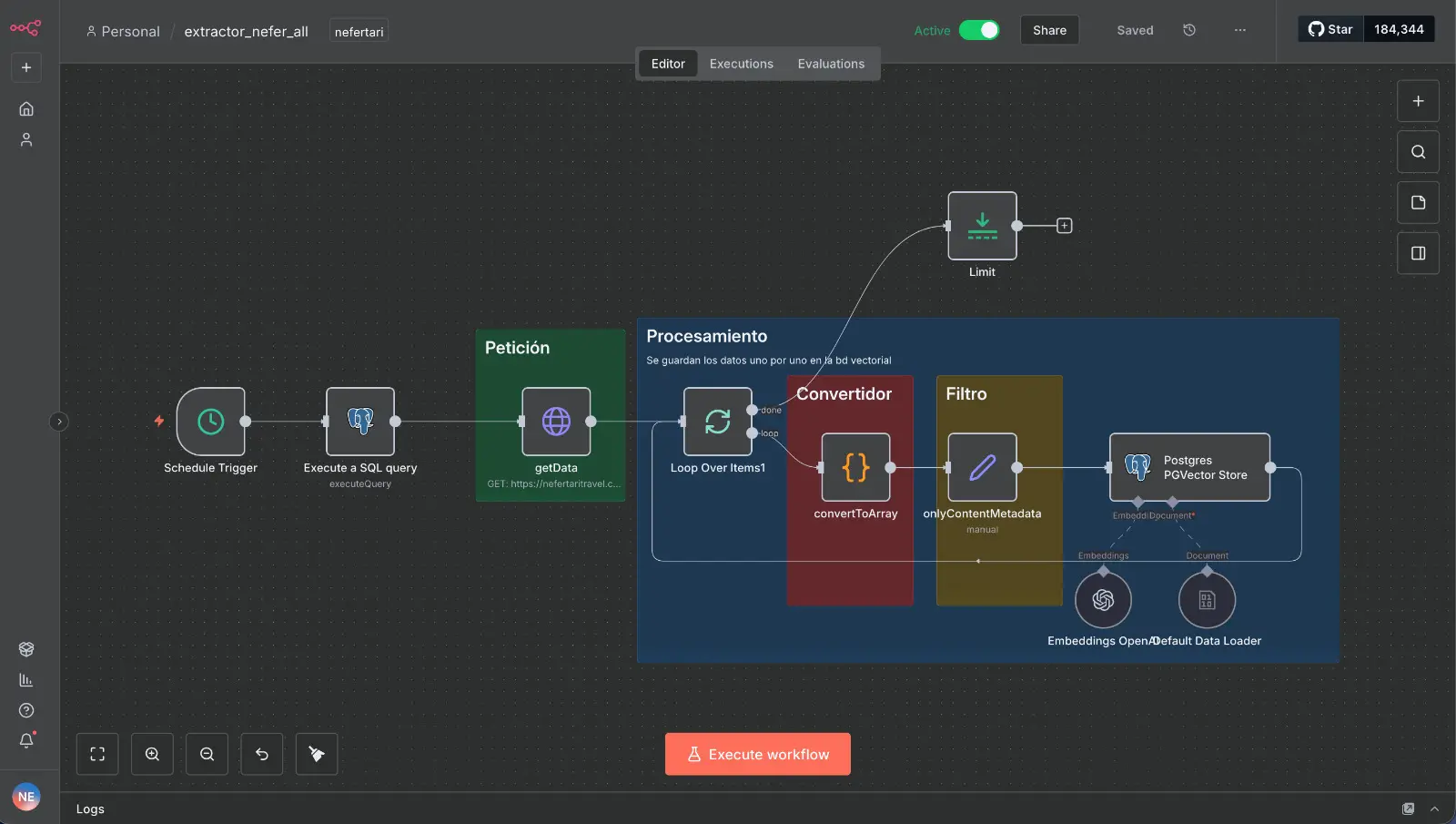This screenshot has height=824, width=1456.
Task: Select the onlyContentMetadata edit node
Action: coord(982,467)
